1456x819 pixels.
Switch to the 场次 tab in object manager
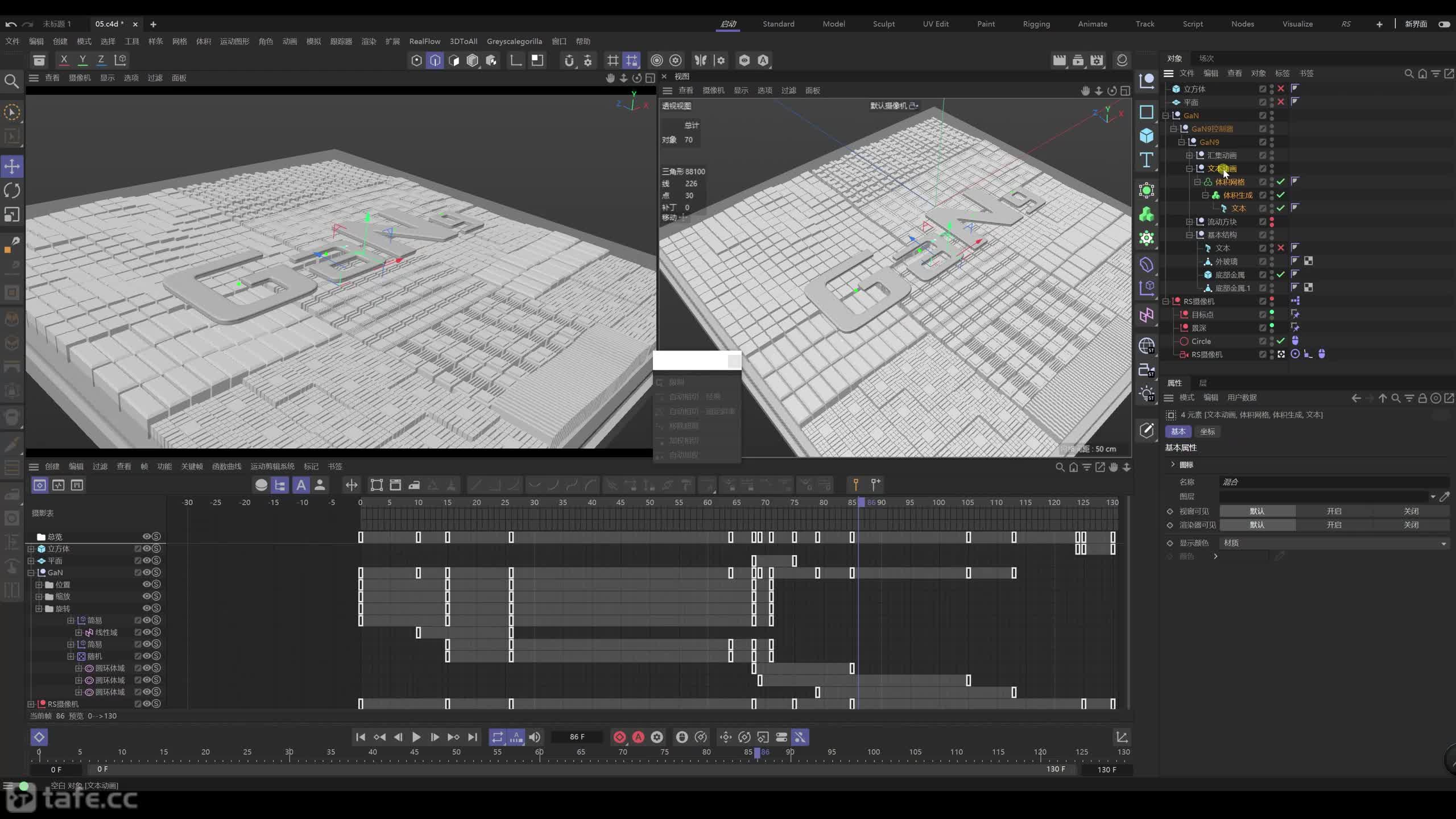1206,58
